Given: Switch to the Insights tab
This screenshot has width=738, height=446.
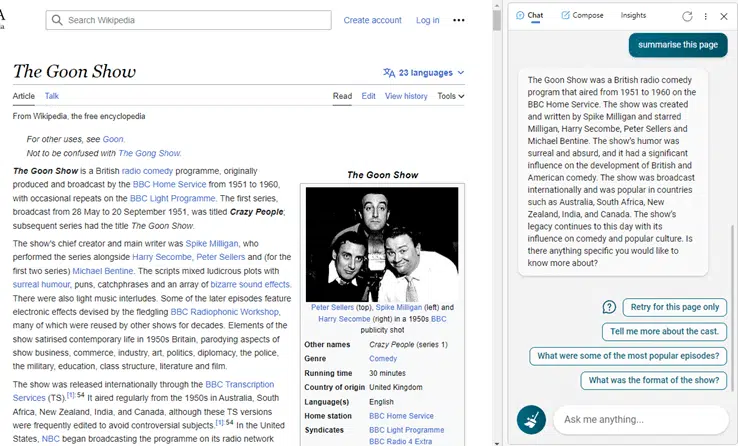Looking at the screenshot, I should (633, 16).
